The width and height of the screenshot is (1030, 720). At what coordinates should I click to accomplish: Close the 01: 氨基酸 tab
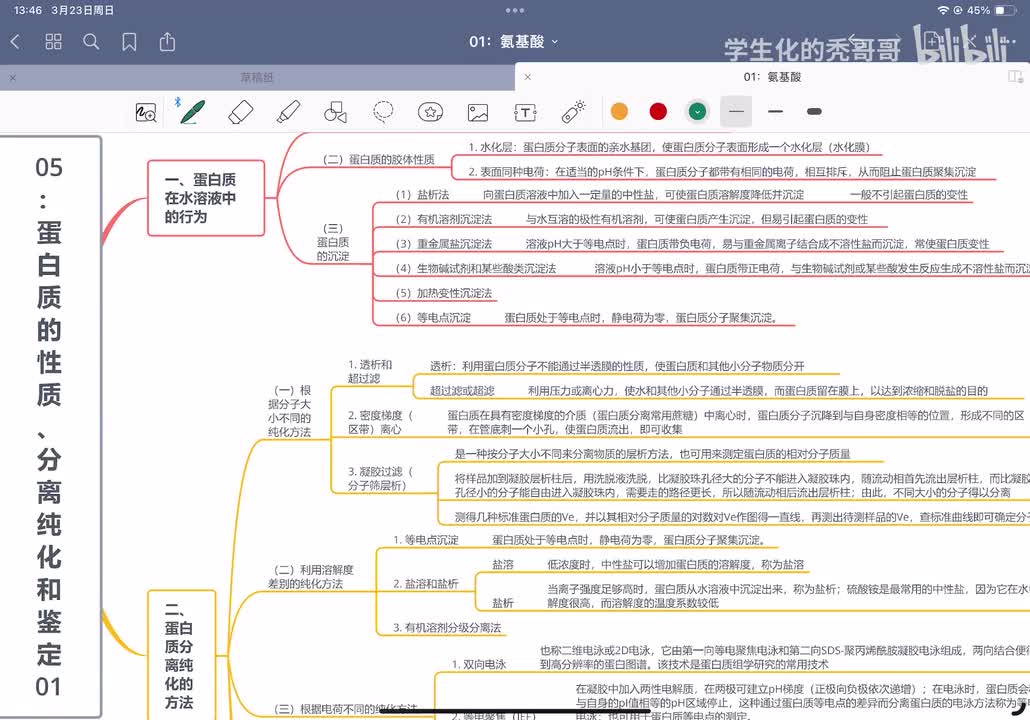[x=527, y=77]
